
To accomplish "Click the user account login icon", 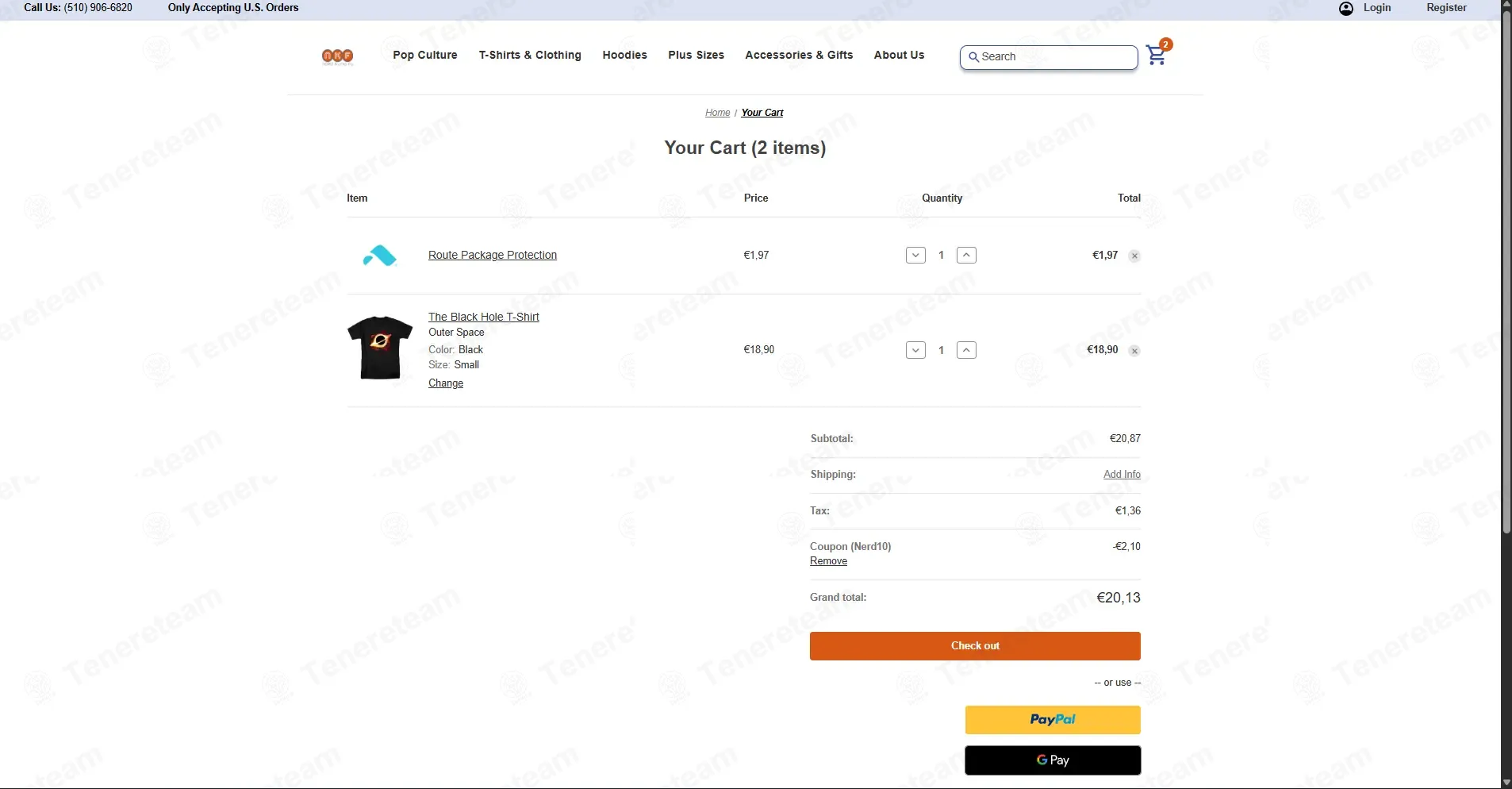I will click(1346, 9).
